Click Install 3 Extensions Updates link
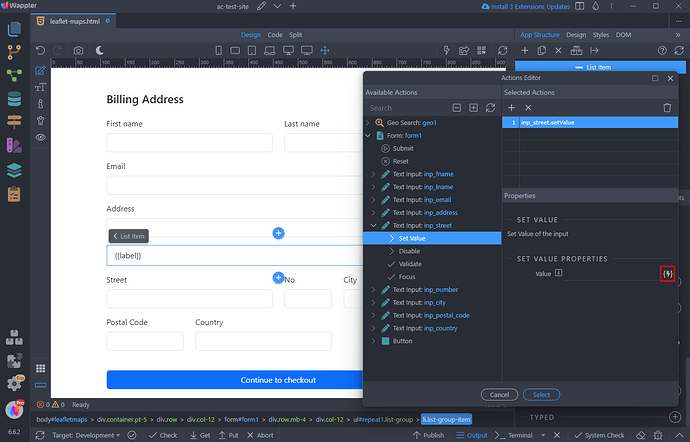The image size is (690, 442). [526, 7]
